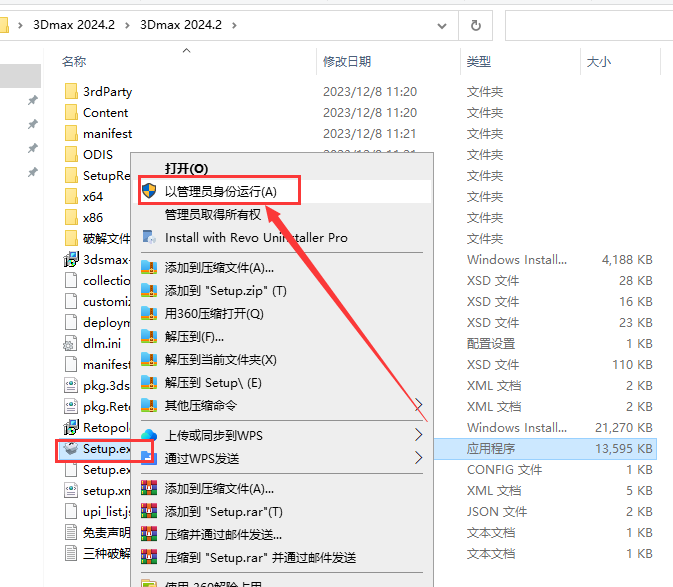Screen dimensions: 673x587
Task: Select the x86 folder icon
Action: tap(71, 218)
